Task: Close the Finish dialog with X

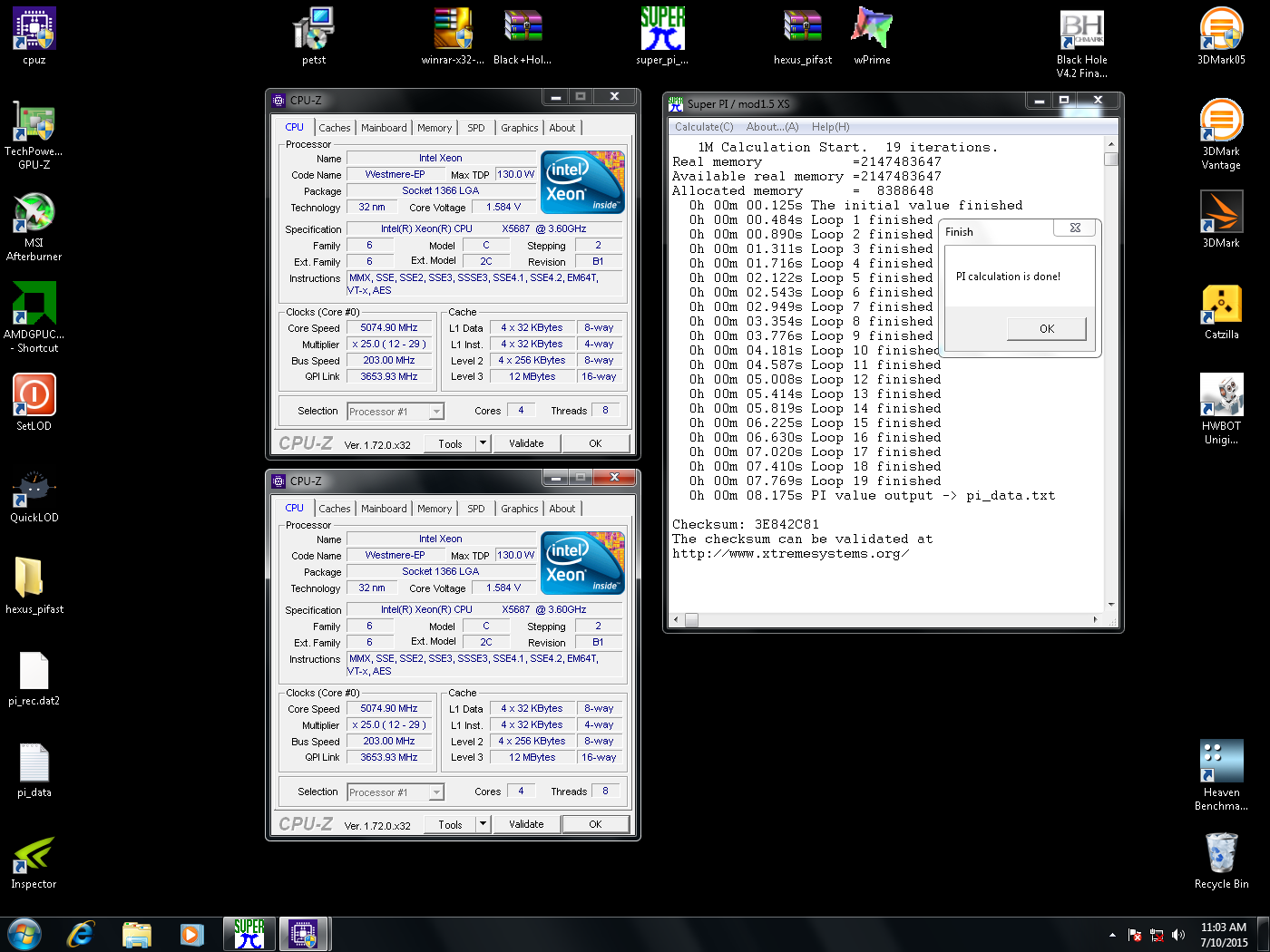Action: pos(1075,228)
